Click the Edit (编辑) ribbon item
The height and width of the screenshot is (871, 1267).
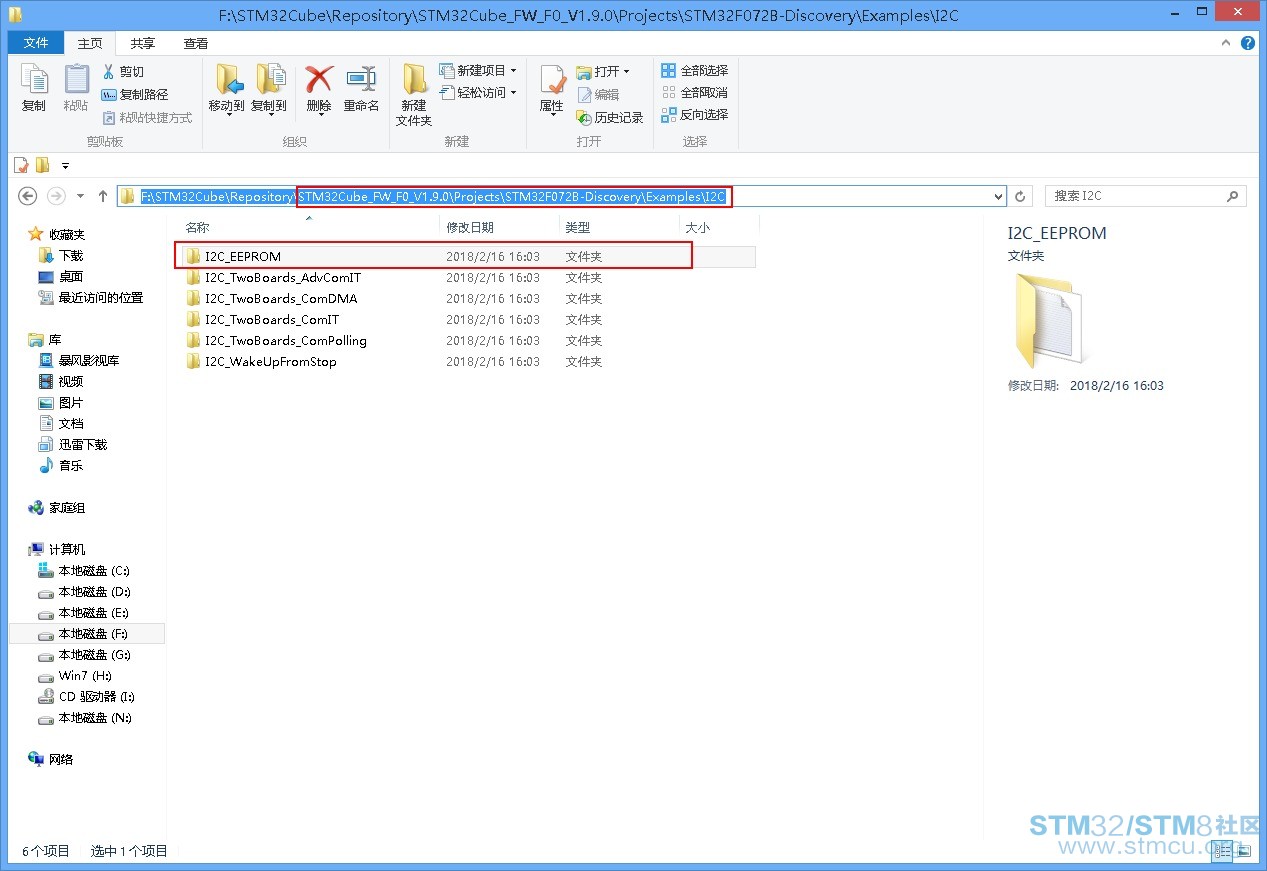[598, 94]
